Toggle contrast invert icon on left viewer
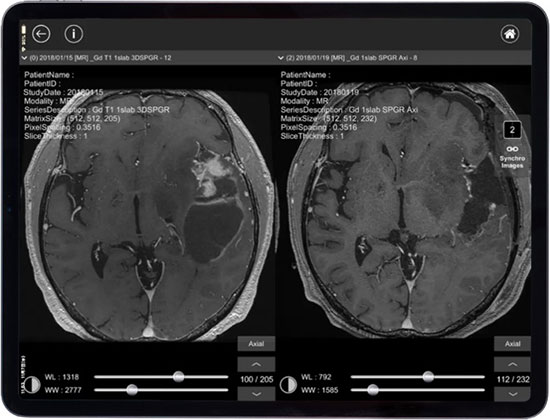550x420 pixels. pyautogui.click(x=32, y=384)
